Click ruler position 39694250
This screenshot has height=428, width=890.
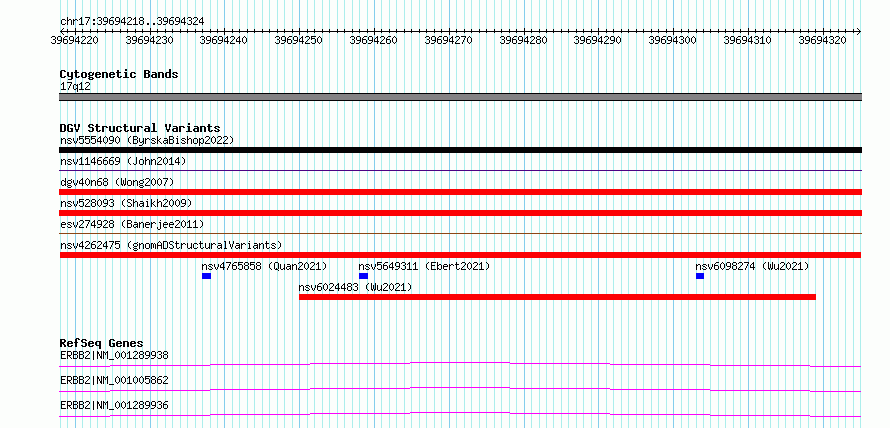(299, 40)
